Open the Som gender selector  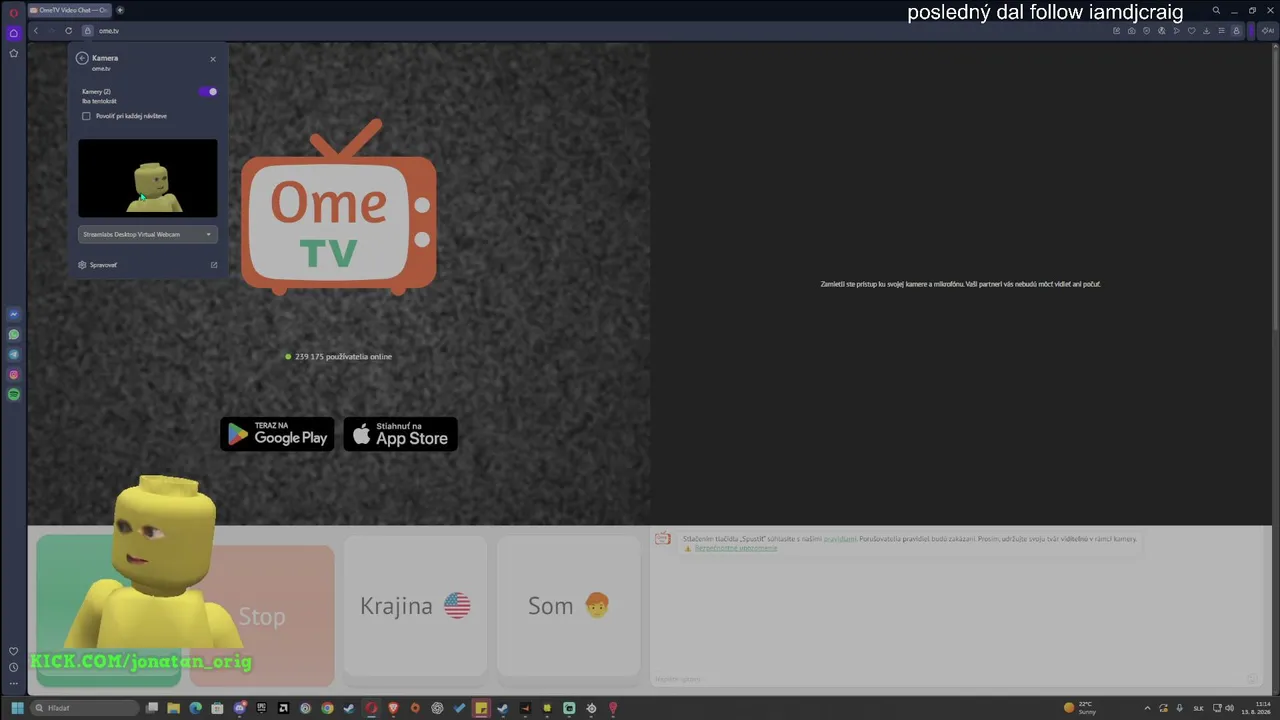click(568, 606)
